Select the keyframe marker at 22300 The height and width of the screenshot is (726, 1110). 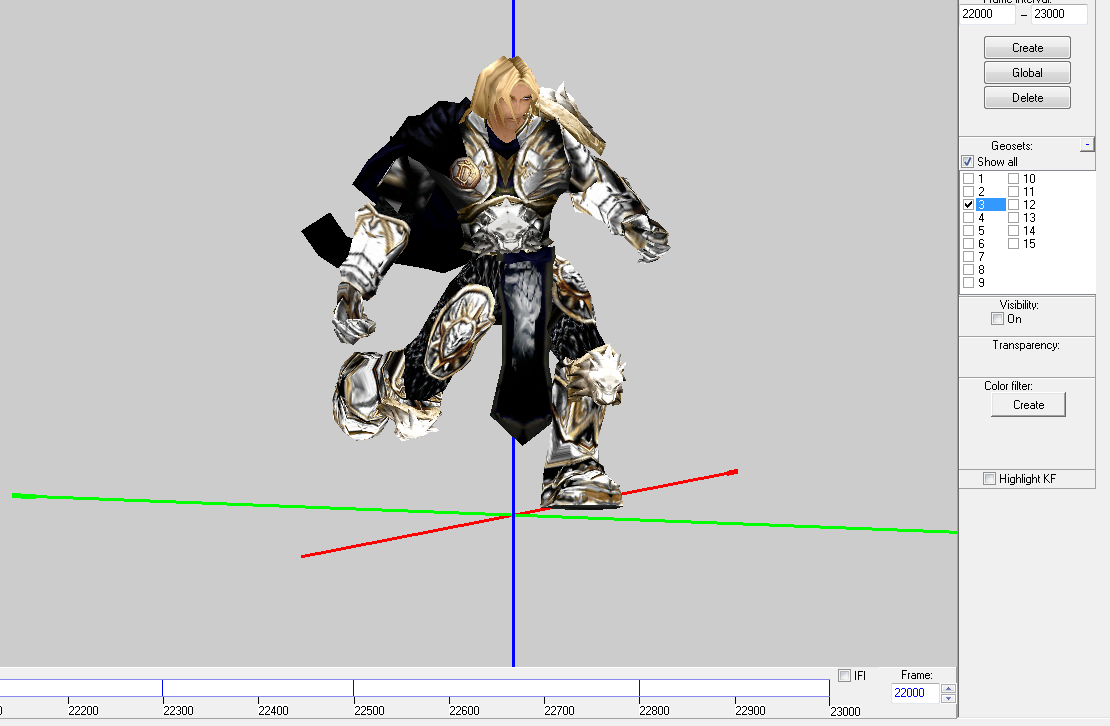click(162, 688)
